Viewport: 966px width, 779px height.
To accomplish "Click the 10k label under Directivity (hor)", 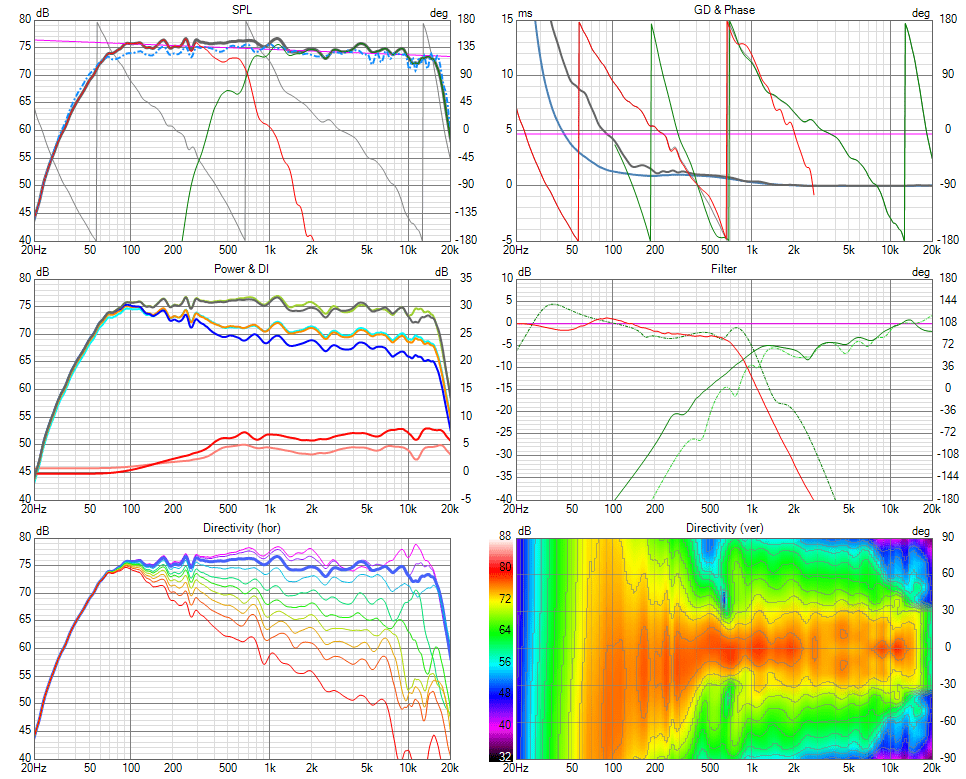I will point(408,768).
